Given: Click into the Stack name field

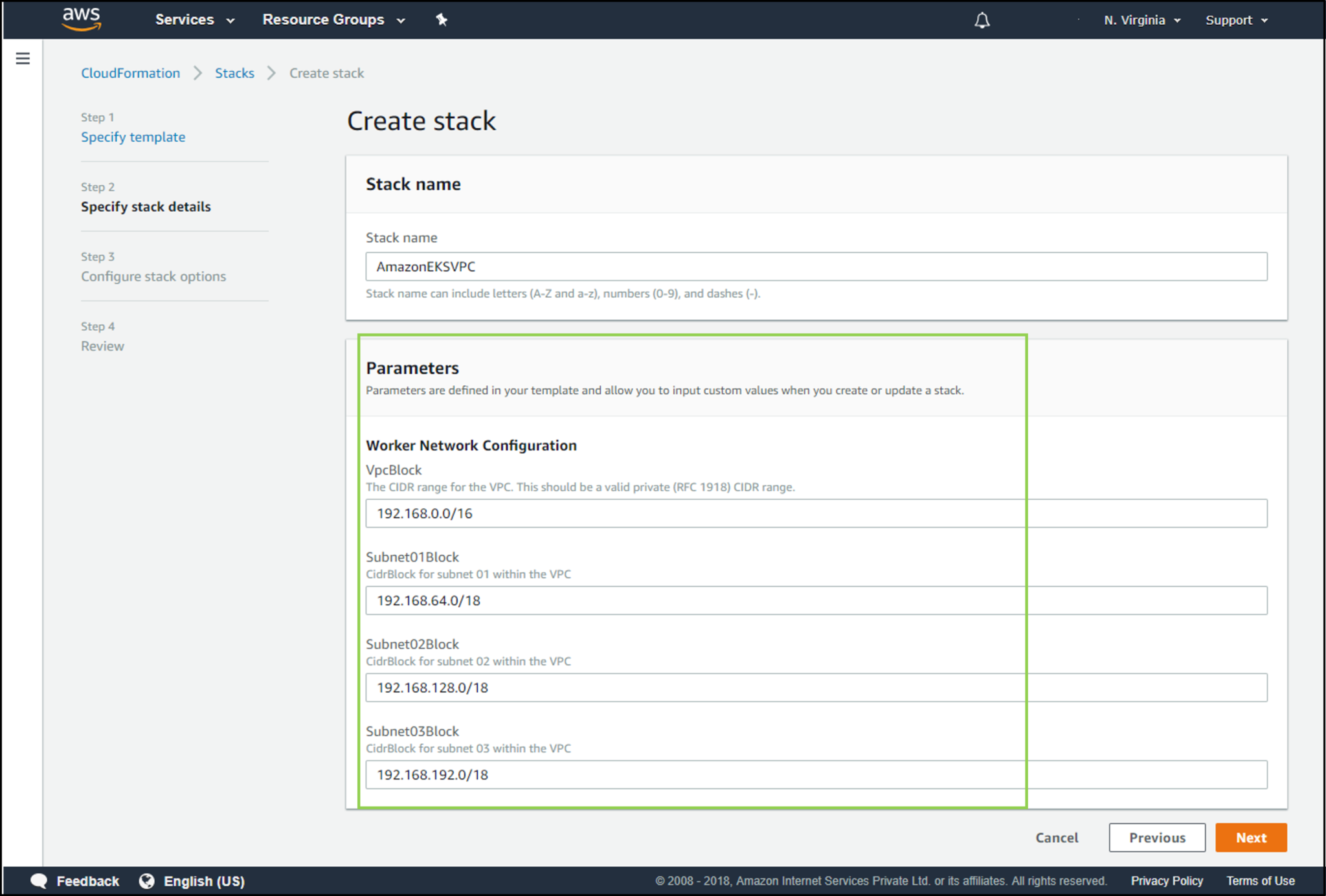Looking at the screenshot, I should (x=816, y=267).
